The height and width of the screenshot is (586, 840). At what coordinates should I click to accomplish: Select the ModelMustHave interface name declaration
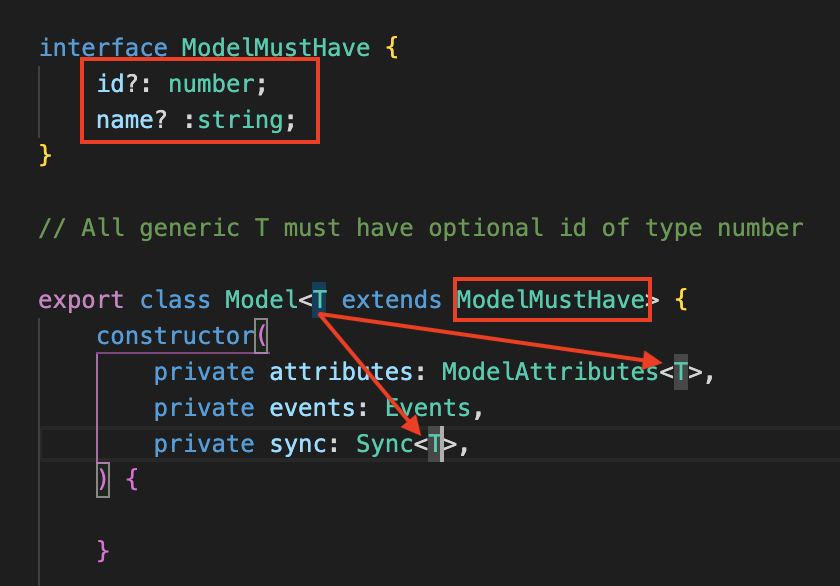click(x=276, y=48)
